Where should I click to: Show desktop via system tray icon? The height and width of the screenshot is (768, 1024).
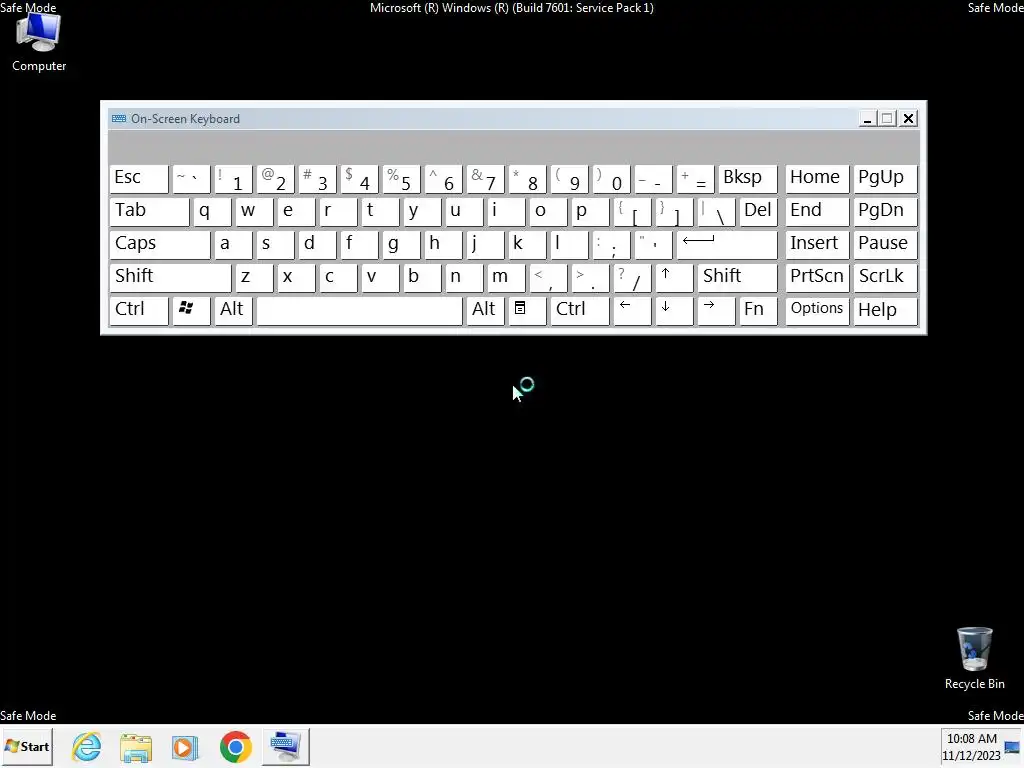pos(1012,747)
